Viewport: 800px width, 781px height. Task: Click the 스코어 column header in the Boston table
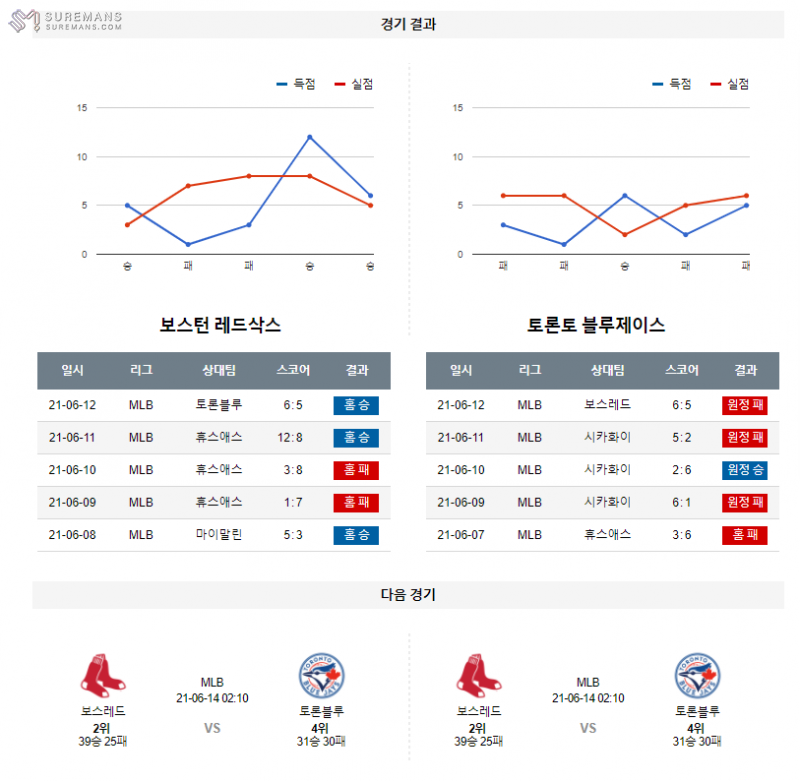tap(293, 370)
